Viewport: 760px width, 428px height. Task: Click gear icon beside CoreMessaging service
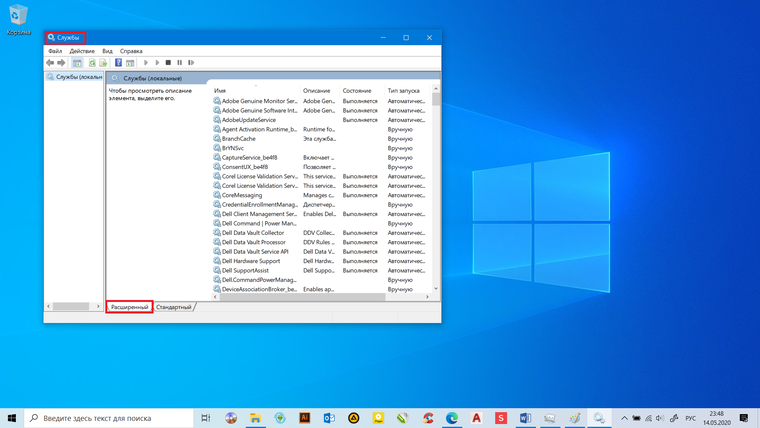click(x=217, y=195)
